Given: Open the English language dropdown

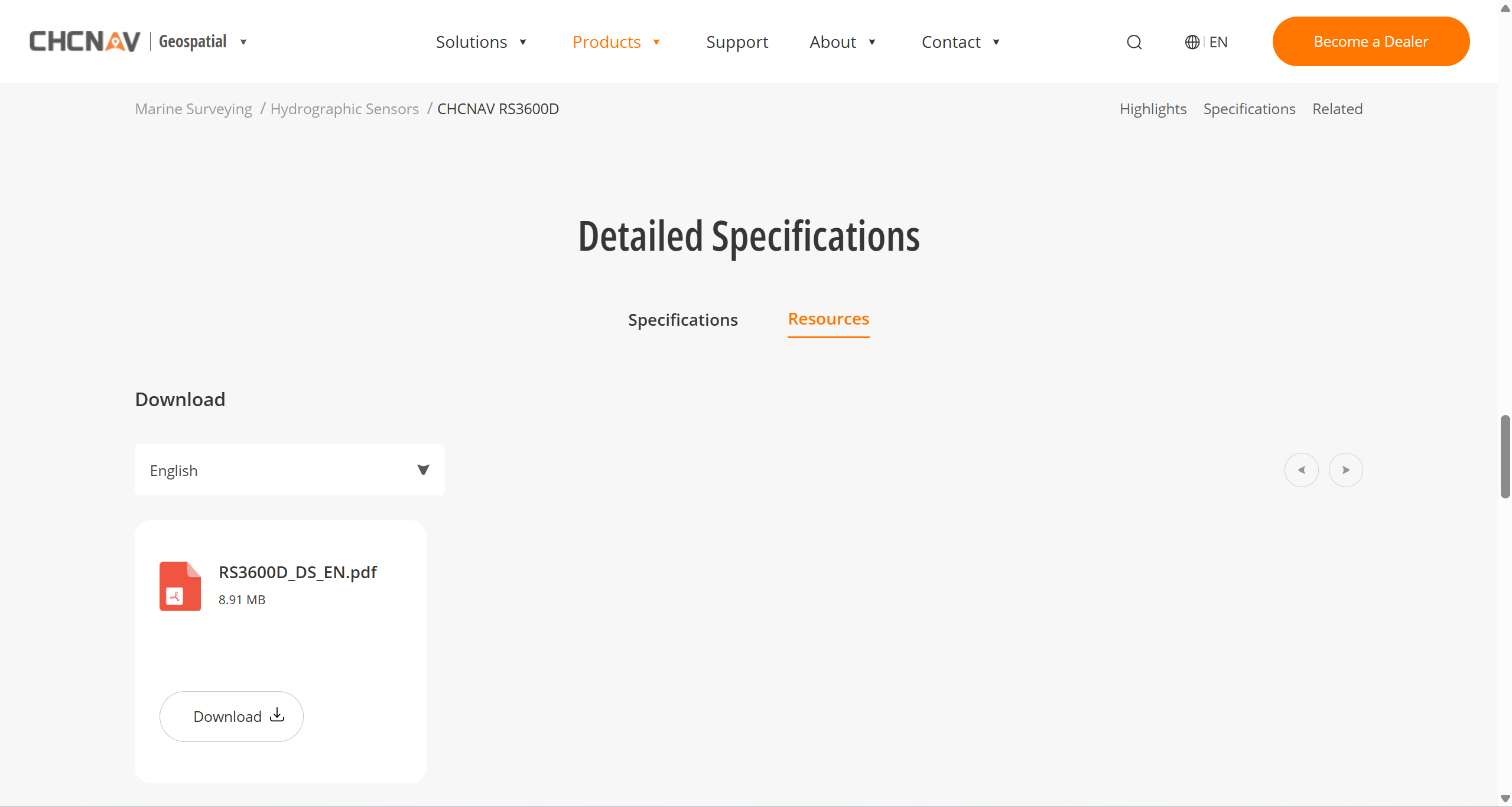Looking at the screenshot, I should (x=290, y=470).
